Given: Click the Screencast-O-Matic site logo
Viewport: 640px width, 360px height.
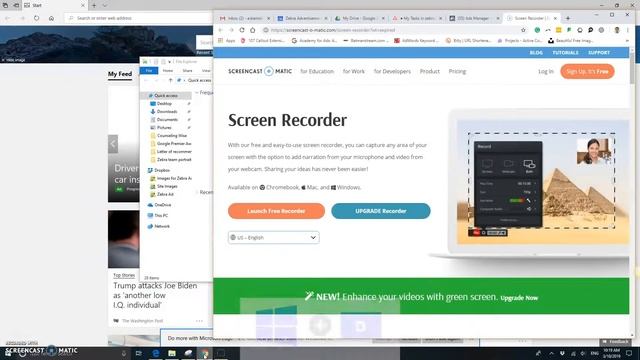Looking at the screenshot, I should (260, 71).
